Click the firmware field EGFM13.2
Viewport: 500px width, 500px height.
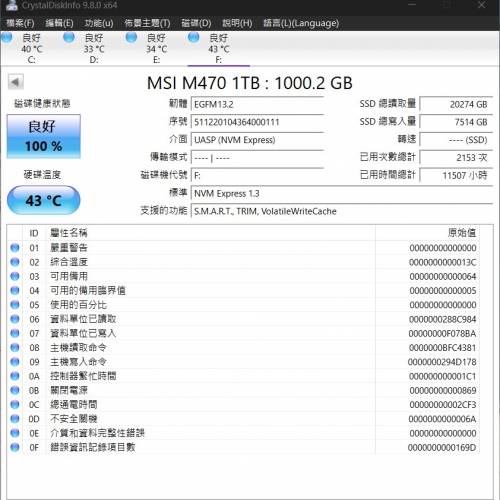point(257,104)
